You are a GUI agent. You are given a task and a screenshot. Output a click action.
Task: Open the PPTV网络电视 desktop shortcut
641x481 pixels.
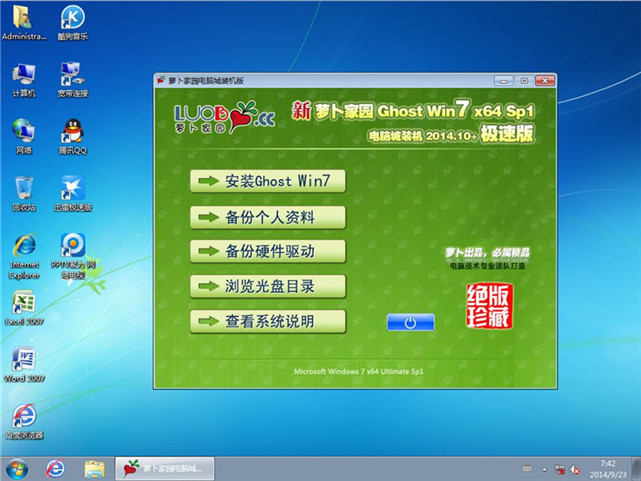click(x=73, y=256)
